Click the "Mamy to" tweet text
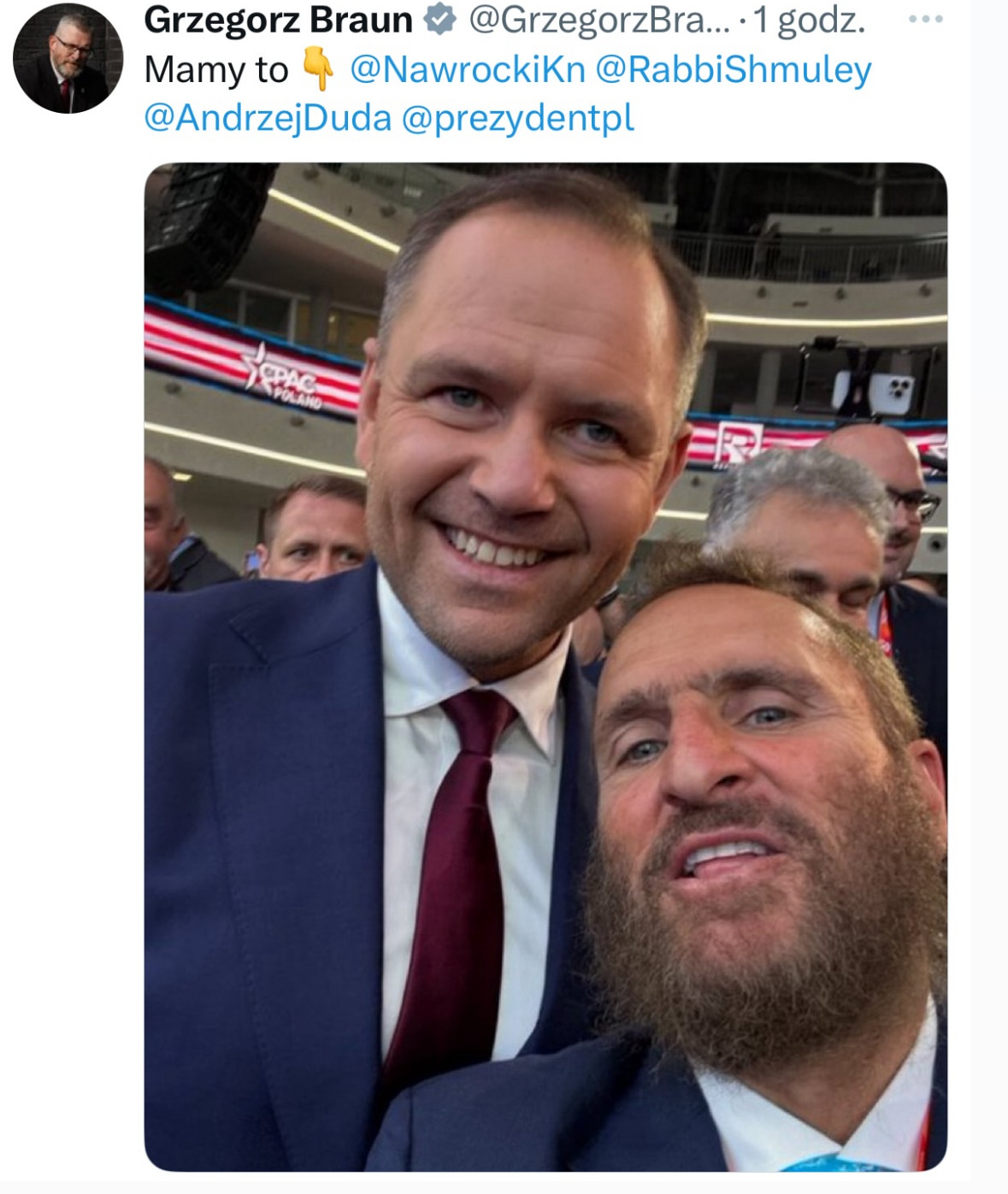This screenshot has width=1008, height=1194. 216,69
